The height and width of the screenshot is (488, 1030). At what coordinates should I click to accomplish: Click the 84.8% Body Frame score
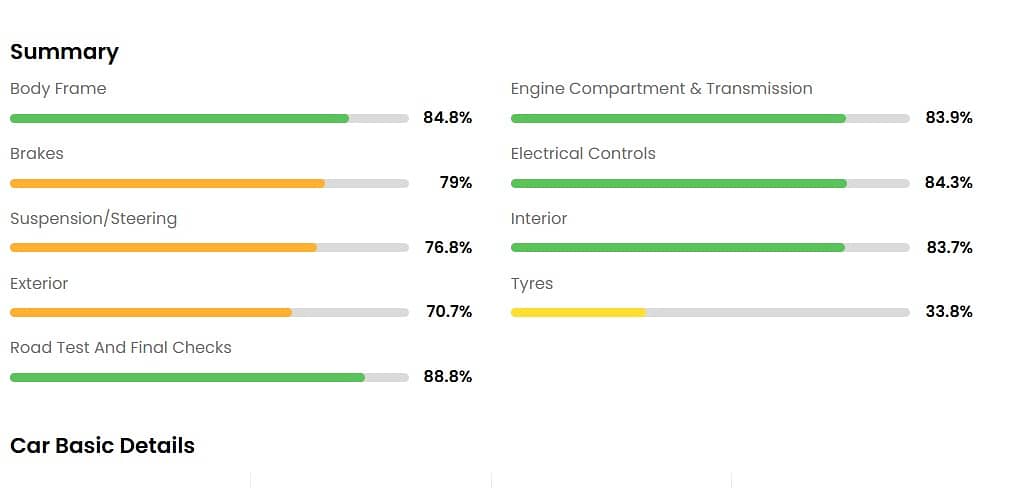point(447,118)
